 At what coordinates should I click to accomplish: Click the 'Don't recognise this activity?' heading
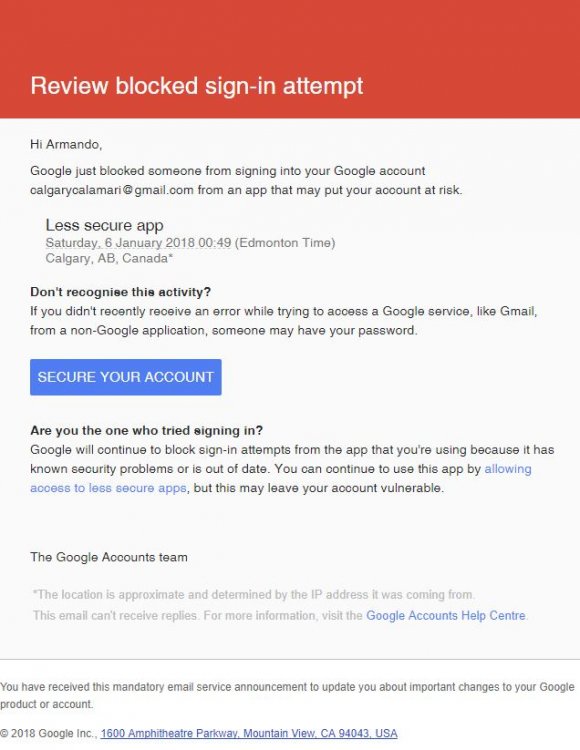[x=120, y=292]
